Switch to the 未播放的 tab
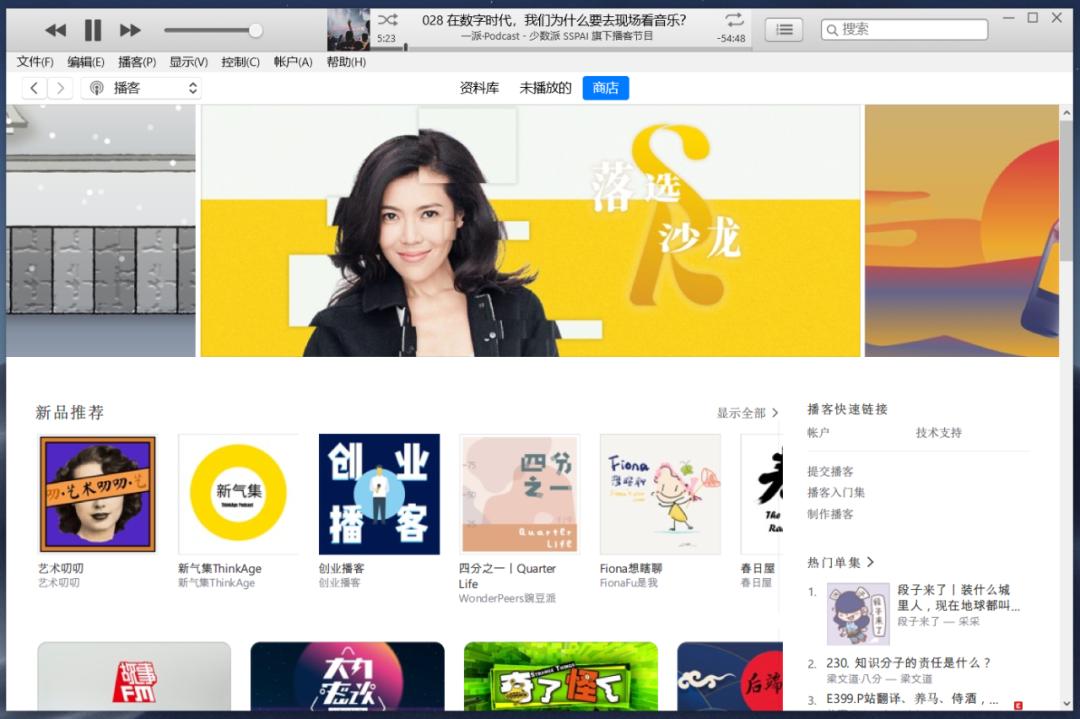Image resolution: width=1080 pixels, height=719 pixels. pos(545,88)
